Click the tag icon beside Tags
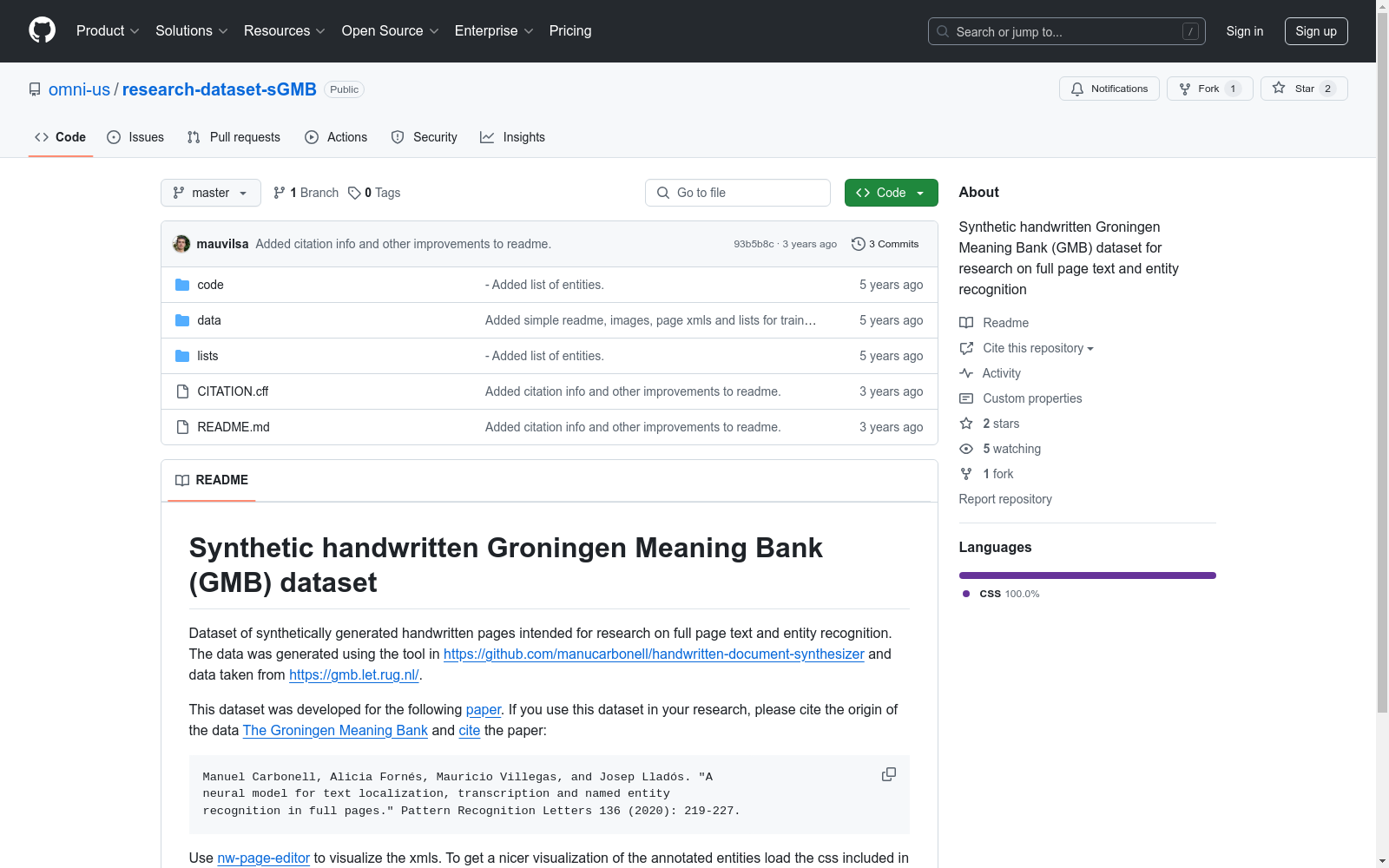The height and width of the screenshot is (868, 1389). pos(354,193)
